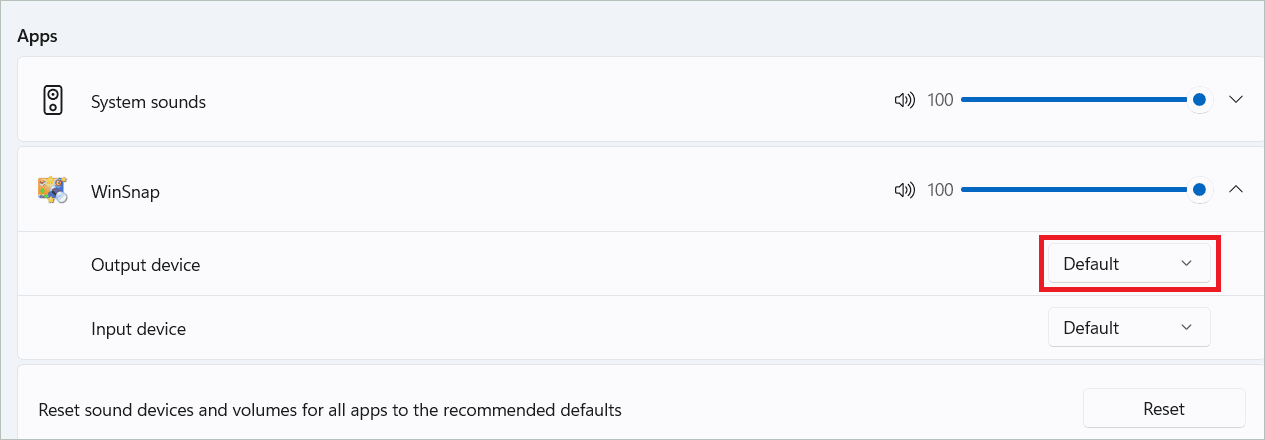The image size is (1265, 440).
Task: Click the Input device label text
Action: click(x=138, y=328)
